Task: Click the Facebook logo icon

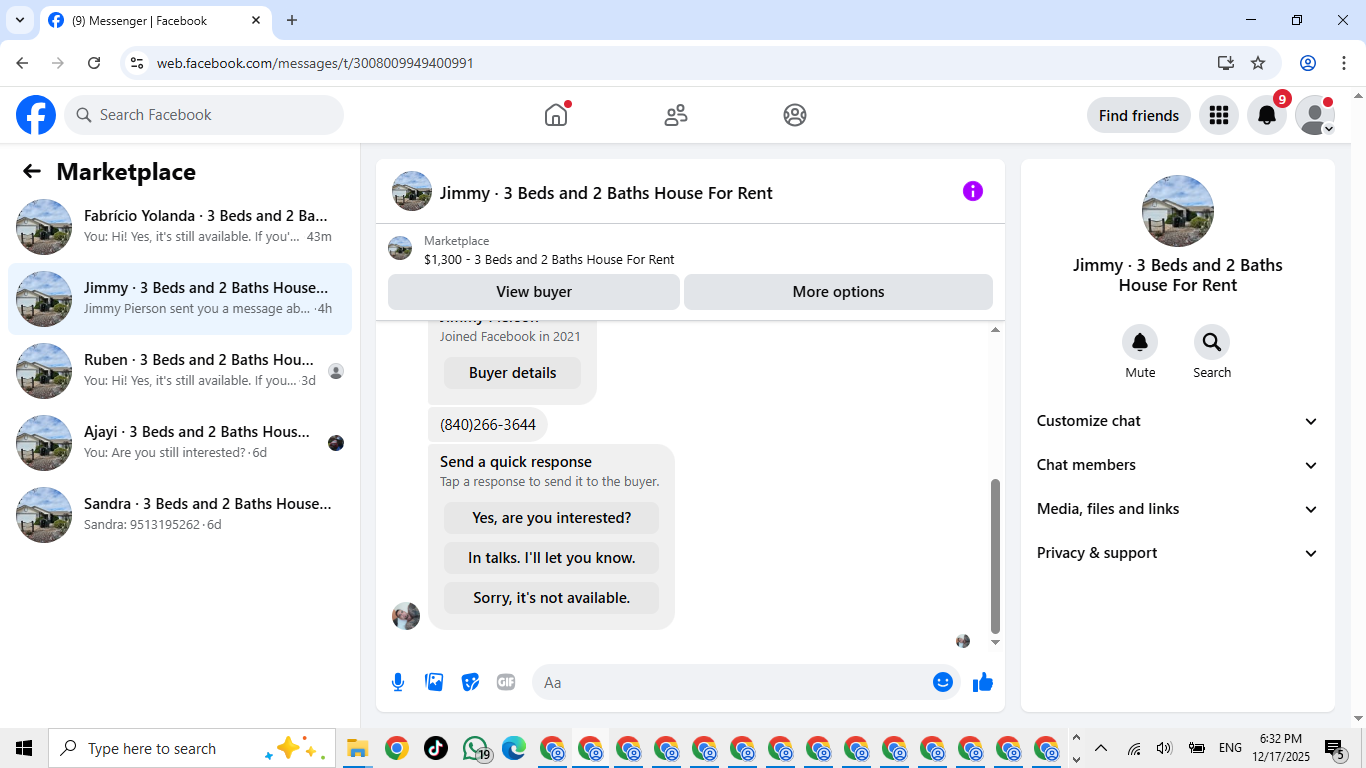Action: coord(36,115)
